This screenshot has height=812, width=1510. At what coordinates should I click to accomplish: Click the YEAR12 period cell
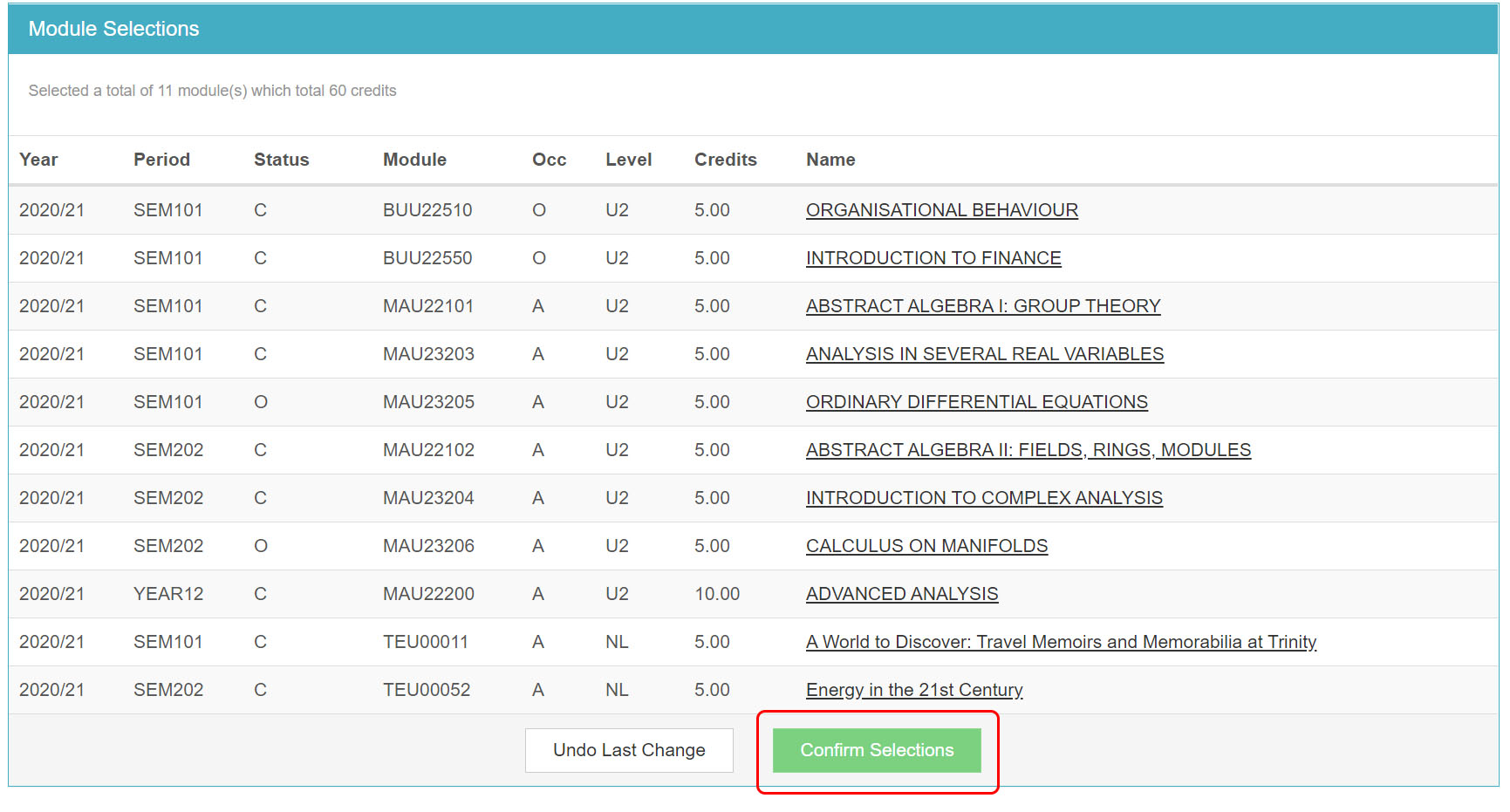(x=168, y=594)
